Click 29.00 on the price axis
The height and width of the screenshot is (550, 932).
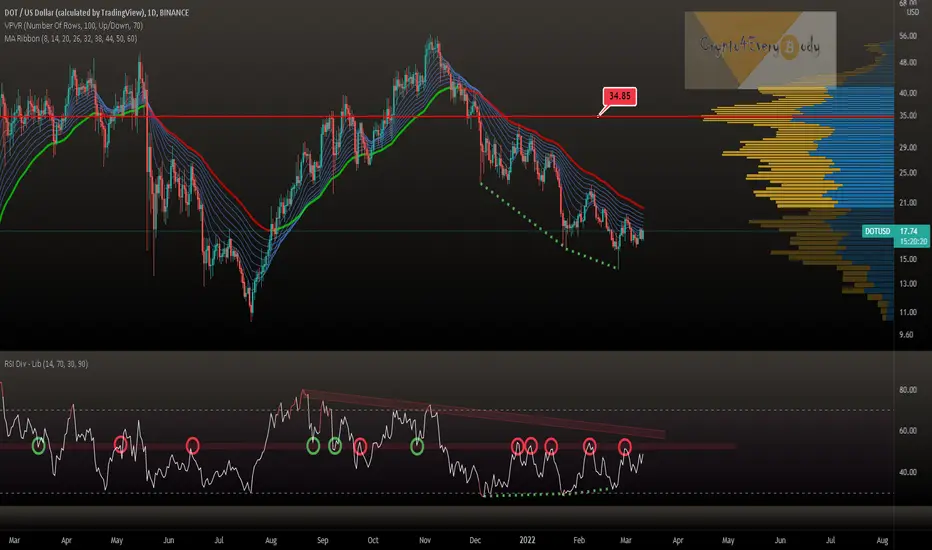click(908, 147)
